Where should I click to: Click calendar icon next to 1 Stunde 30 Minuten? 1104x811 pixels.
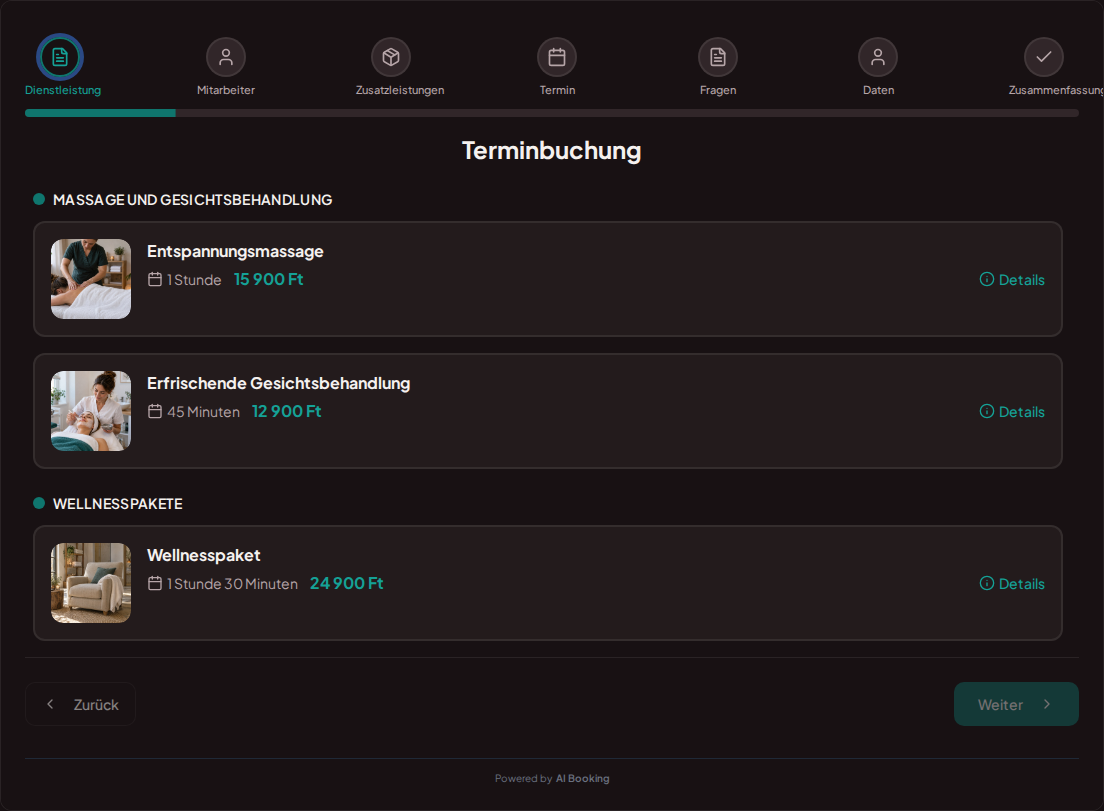[155, 583]
